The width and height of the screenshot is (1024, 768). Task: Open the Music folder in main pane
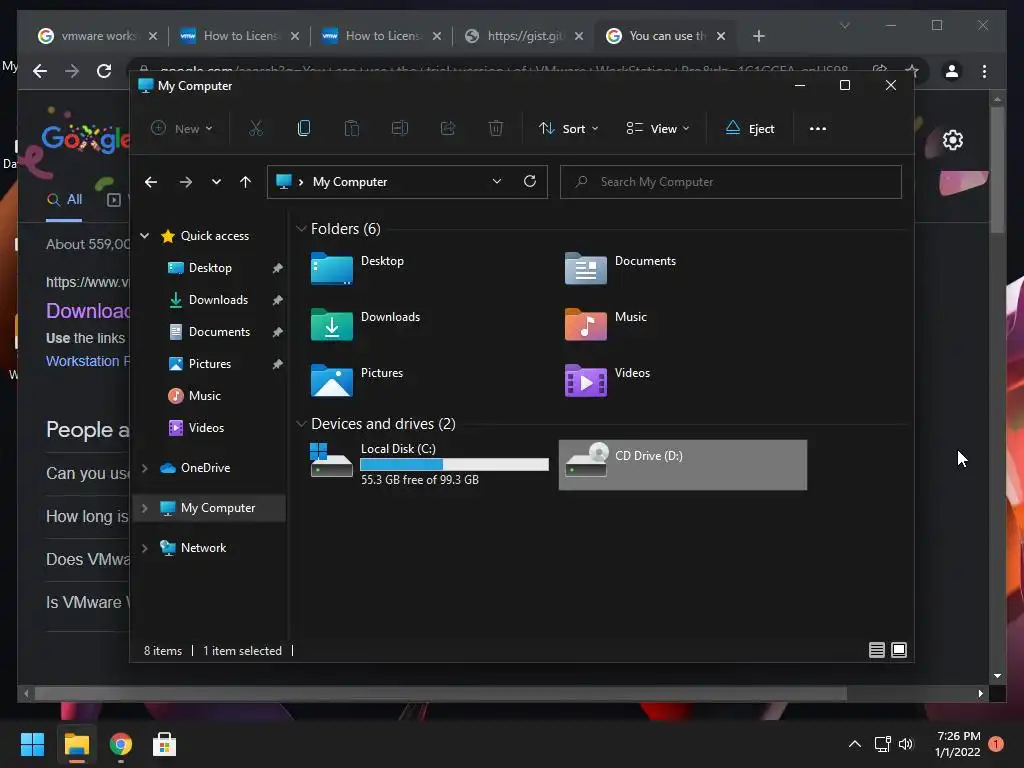tap(585, 325)
